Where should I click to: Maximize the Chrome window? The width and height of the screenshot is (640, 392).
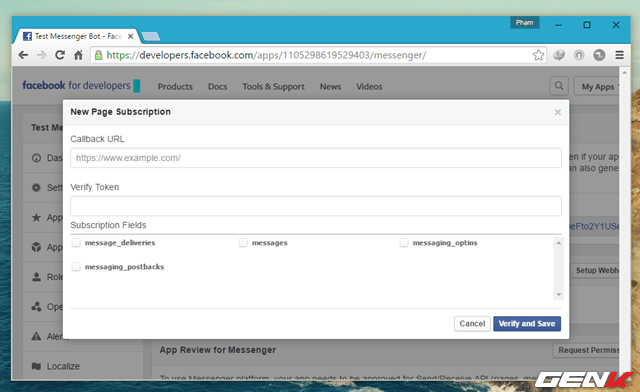click(587, 25)
